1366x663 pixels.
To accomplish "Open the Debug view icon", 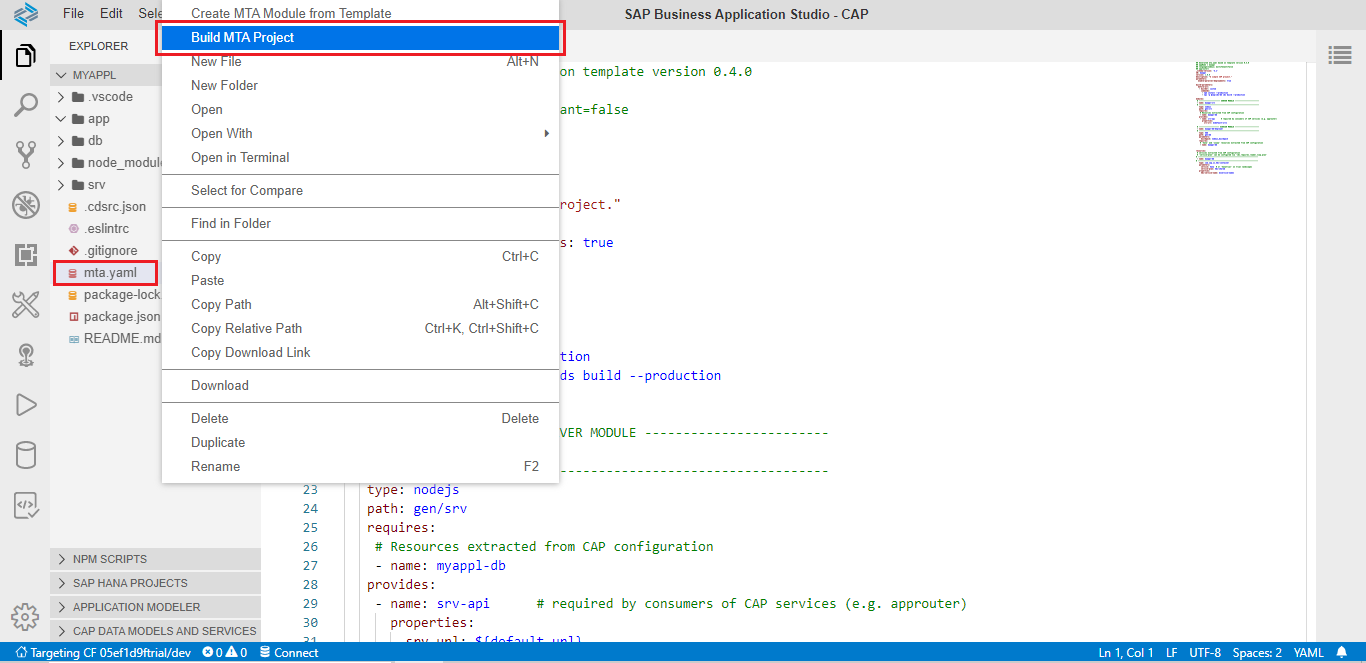I will click(26, 206).
